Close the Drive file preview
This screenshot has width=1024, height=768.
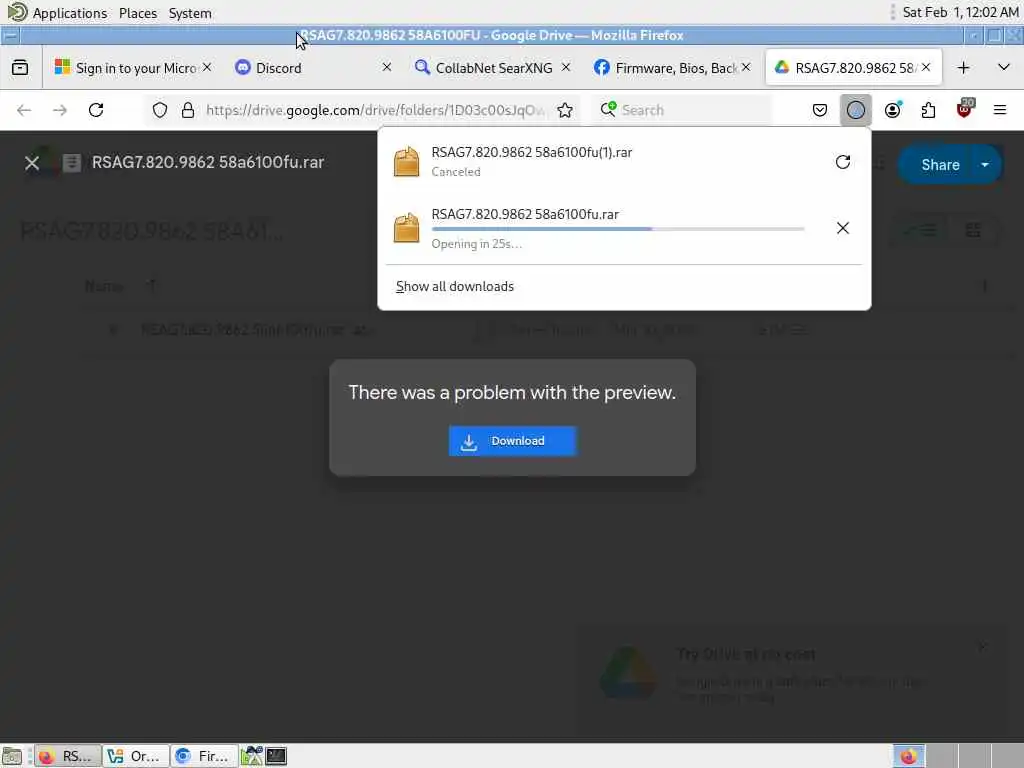[31, 163]
